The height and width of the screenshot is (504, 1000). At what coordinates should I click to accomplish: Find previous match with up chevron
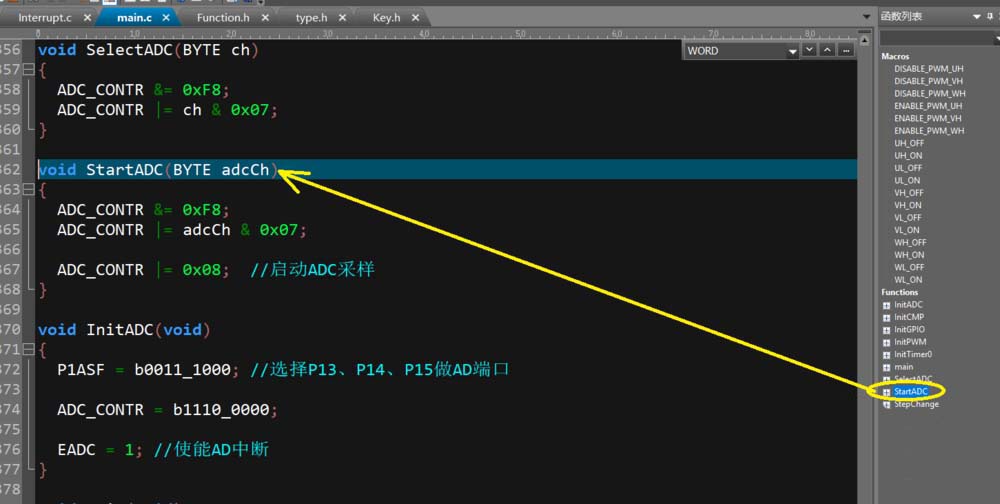827,50
